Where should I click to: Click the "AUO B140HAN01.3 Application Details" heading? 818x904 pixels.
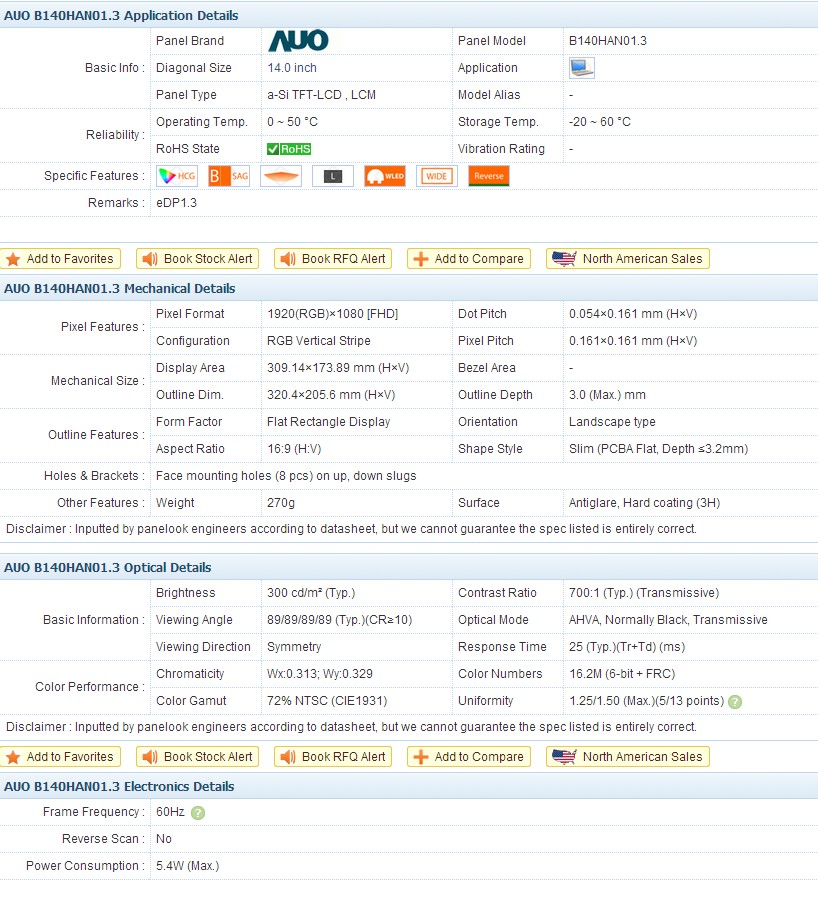[121, 16]
